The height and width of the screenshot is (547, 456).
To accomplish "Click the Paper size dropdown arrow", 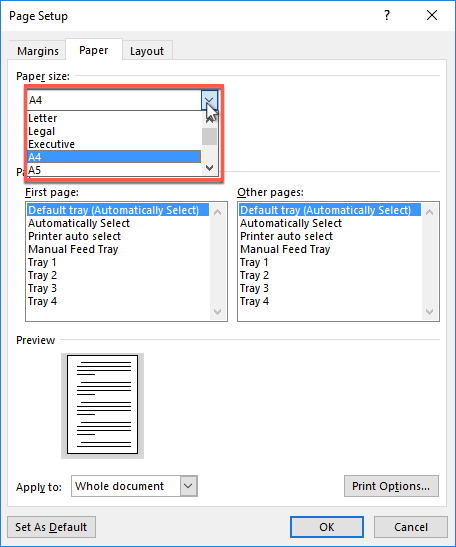I will click(209, 100).
